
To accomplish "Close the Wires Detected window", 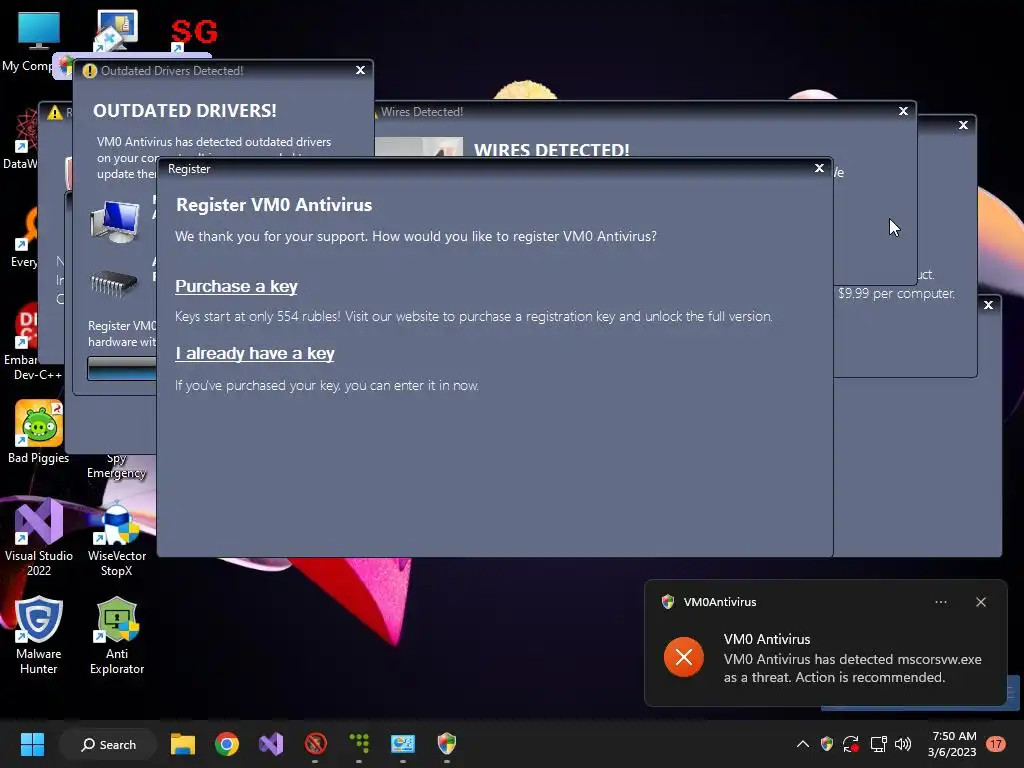I will point(903,111).
